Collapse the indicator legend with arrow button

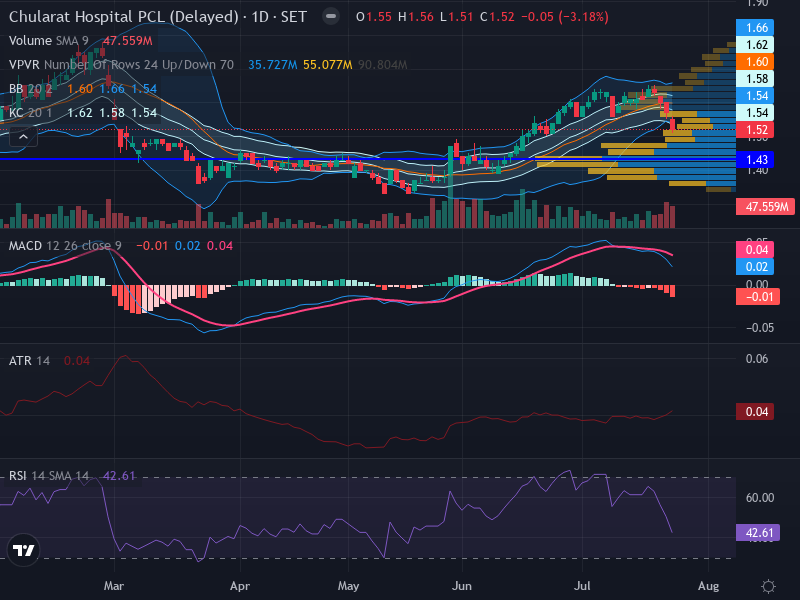click(23, 137)
